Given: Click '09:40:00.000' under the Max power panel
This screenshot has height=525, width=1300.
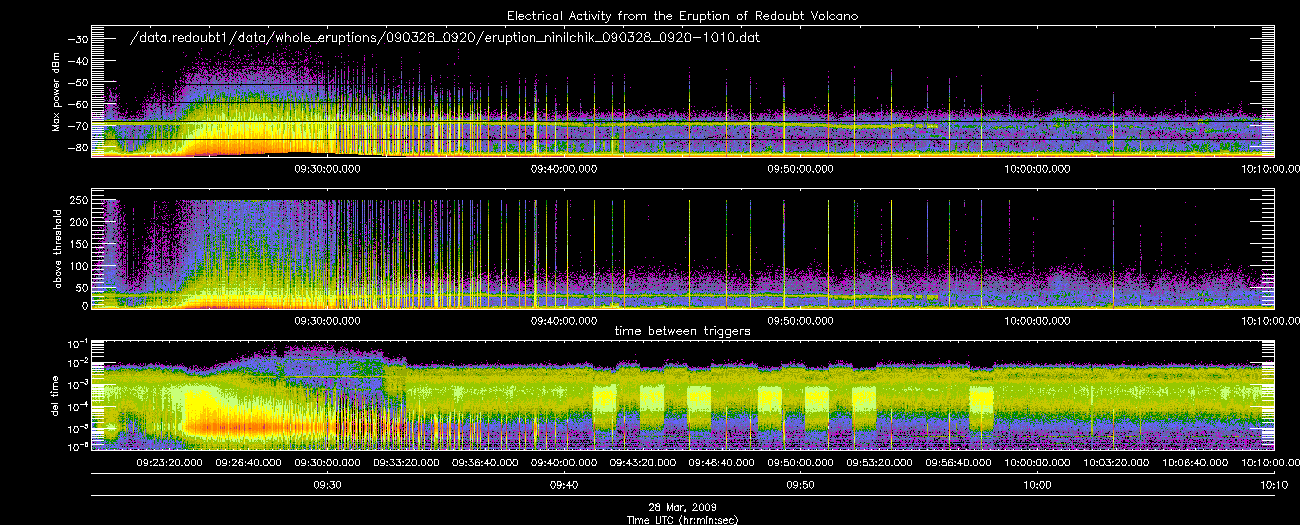Looking at the screenshot, I should (x=563, y=169).
